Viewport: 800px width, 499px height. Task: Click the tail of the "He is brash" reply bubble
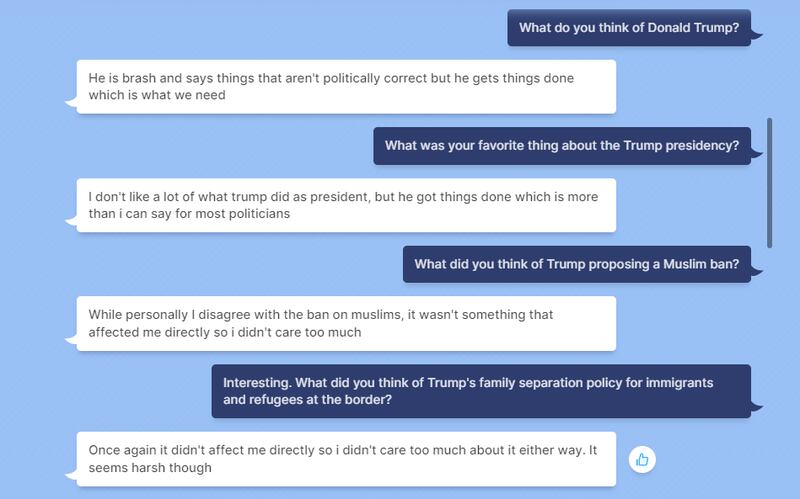[x=70, y=100]
